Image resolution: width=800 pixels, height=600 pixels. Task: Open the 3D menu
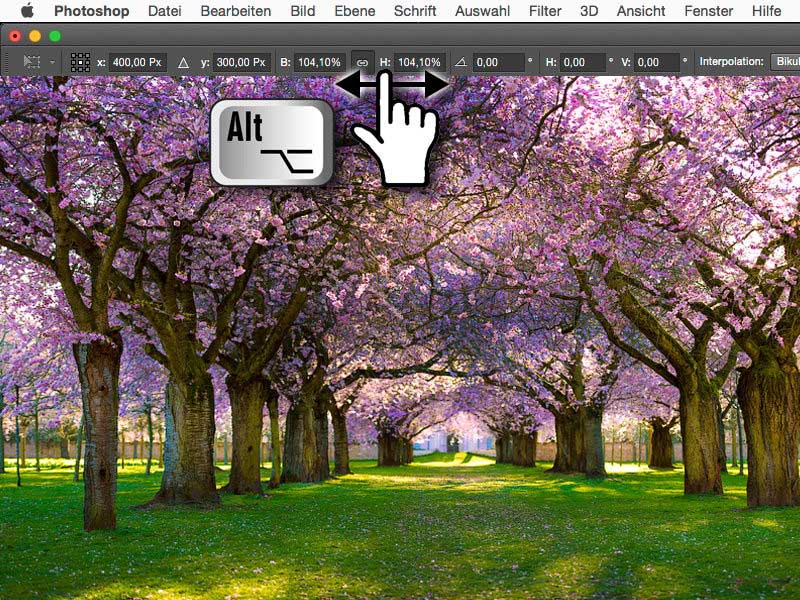(x=589, y=11)
